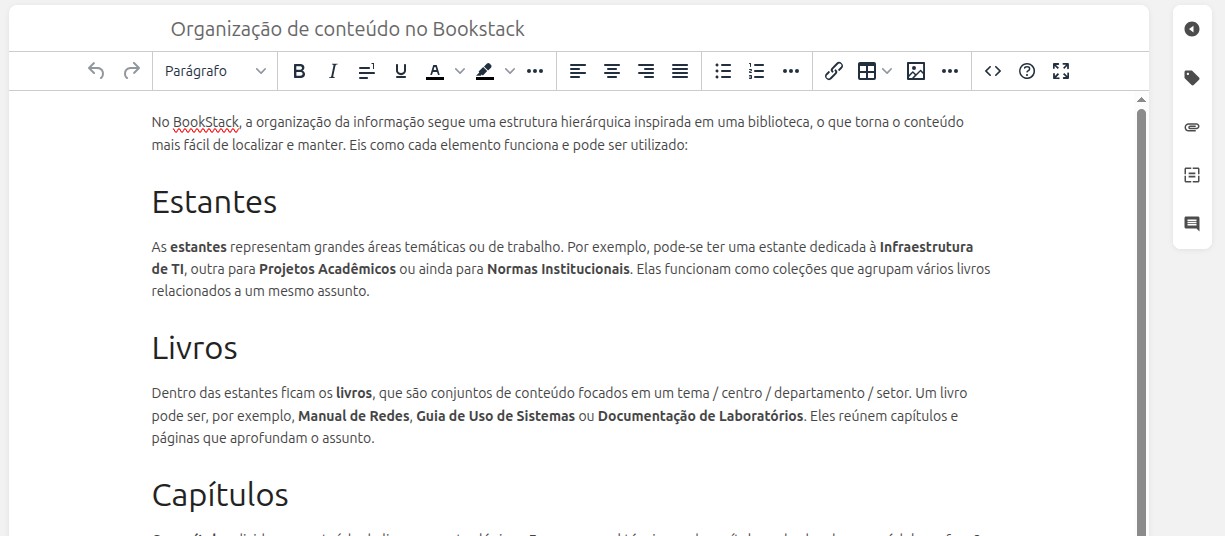Click the undo button
The height and width of the screenshot is (536, 1225).
point(96,71)
